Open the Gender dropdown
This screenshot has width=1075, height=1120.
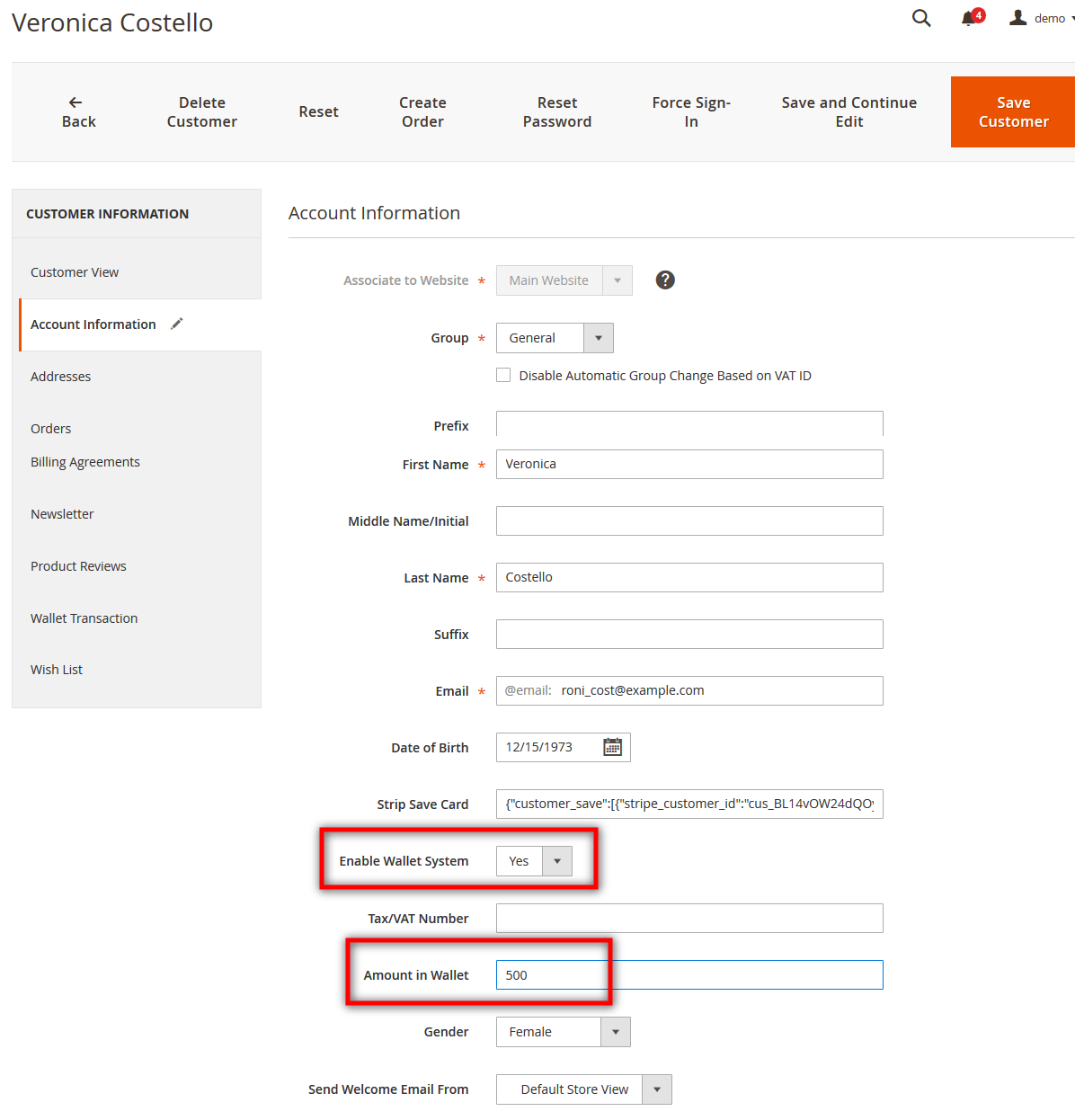(616, 1031)
